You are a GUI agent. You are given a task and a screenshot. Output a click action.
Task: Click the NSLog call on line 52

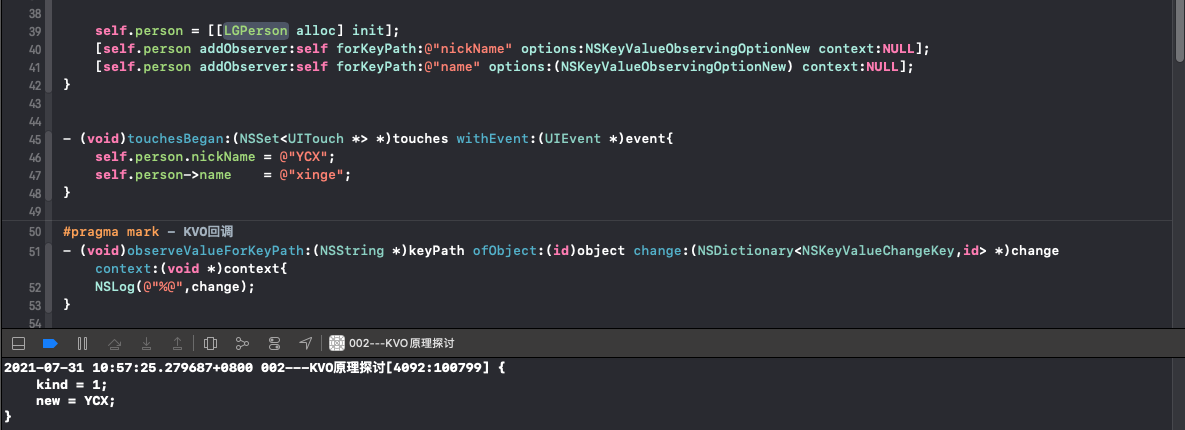pos(176,286)
